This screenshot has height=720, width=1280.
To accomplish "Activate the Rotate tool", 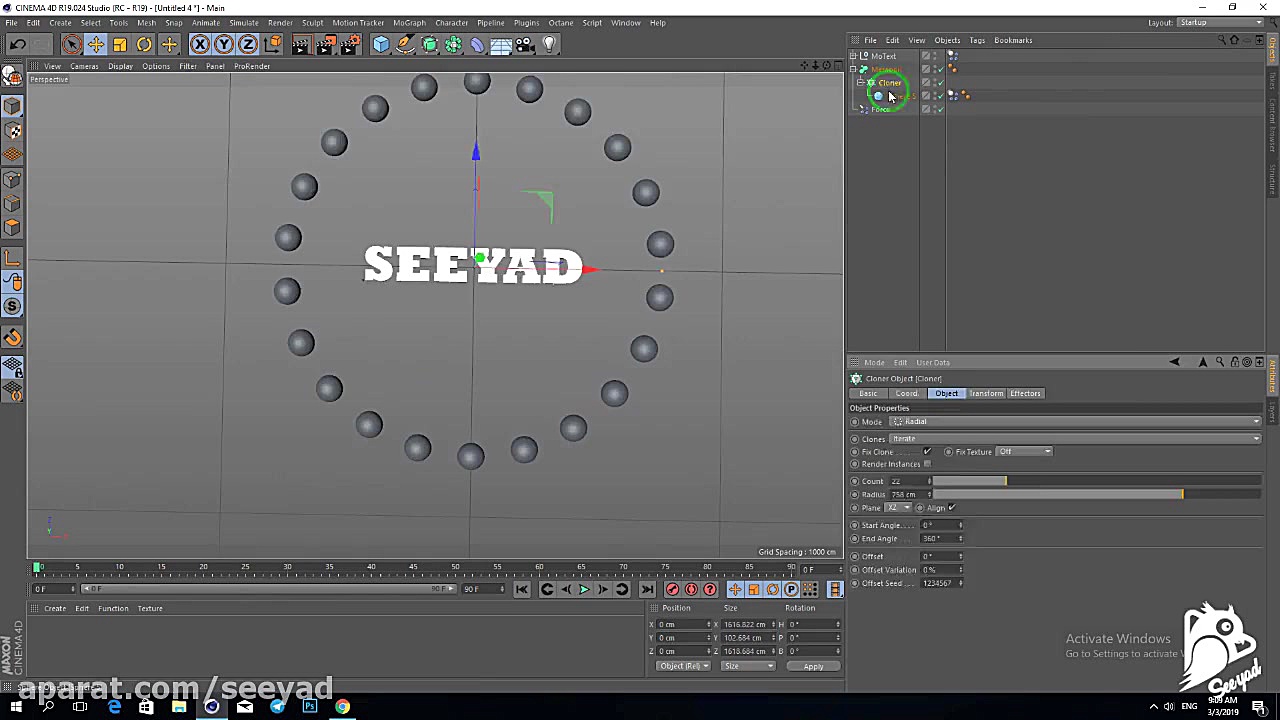I will point(144,44).
